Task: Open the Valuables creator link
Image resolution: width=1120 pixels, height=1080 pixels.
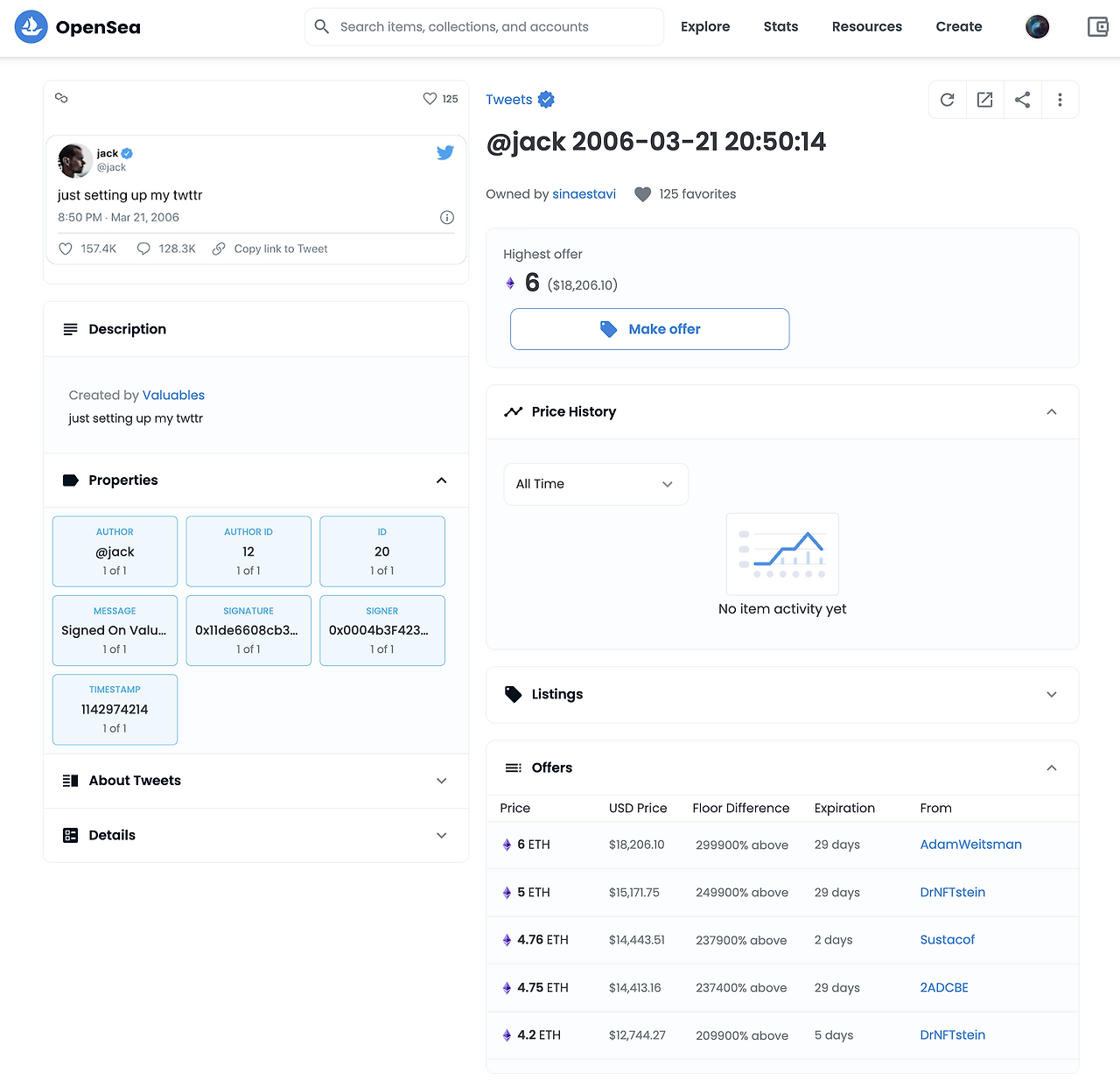Action: point(173,396)
